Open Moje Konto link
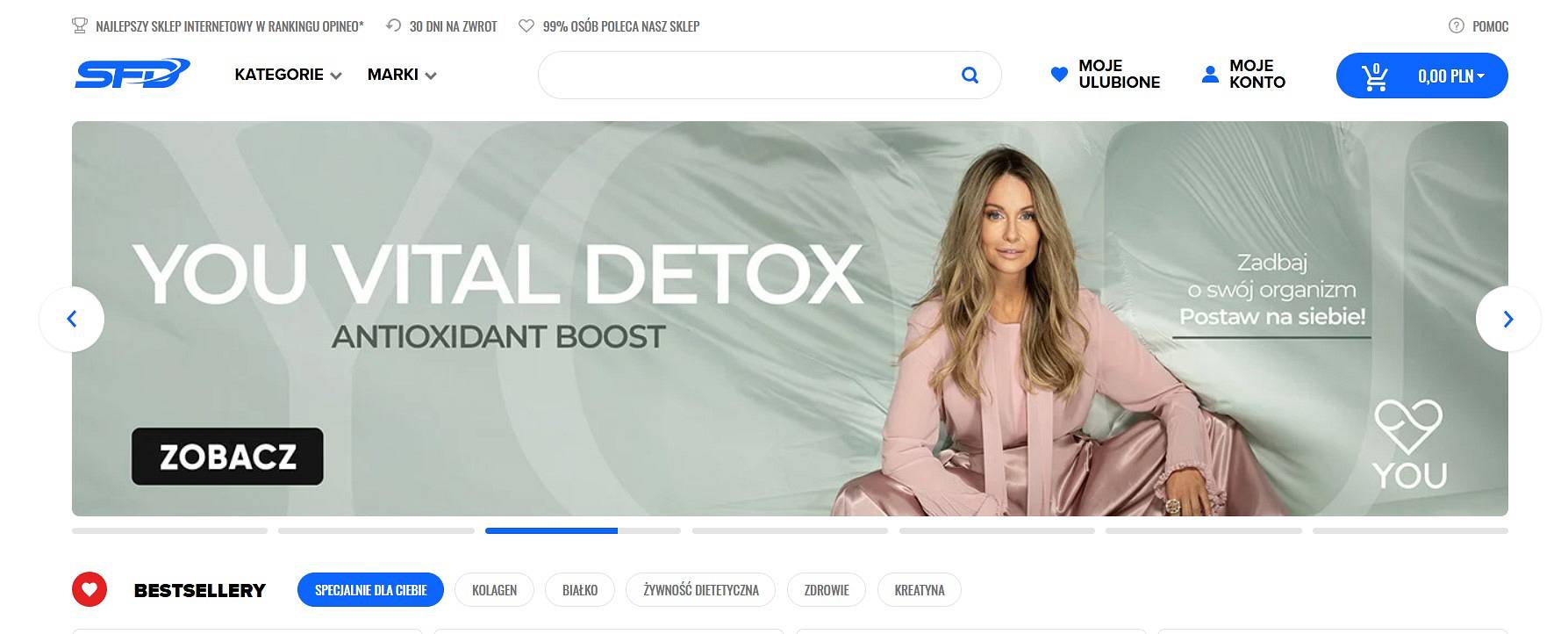Image resolution: width=1568 pixels, height=634 pixels. pos(1243,75)
